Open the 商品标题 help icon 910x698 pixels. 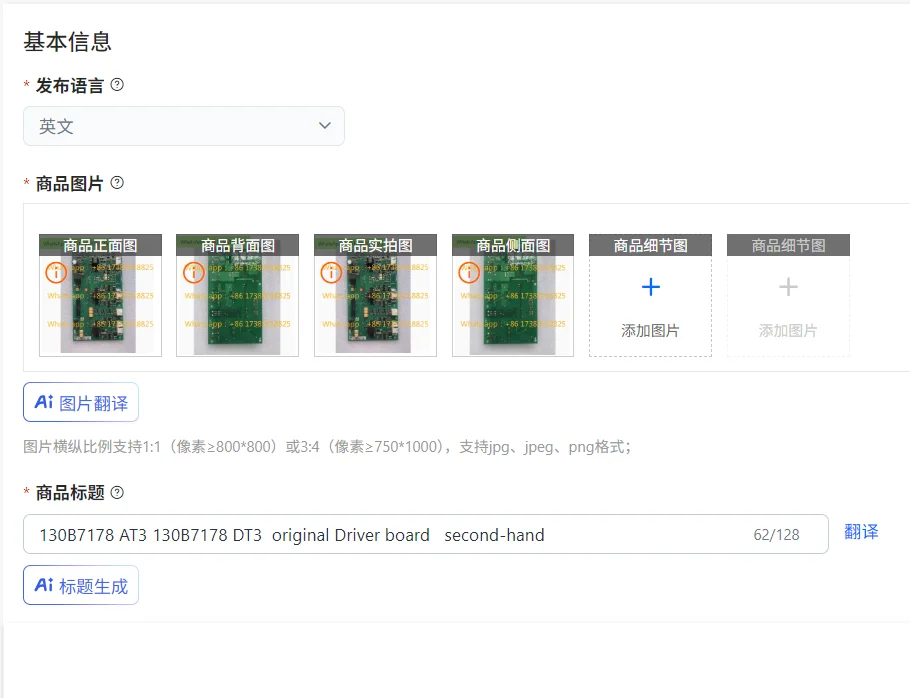pyautogui.click(x=117, y=493)
